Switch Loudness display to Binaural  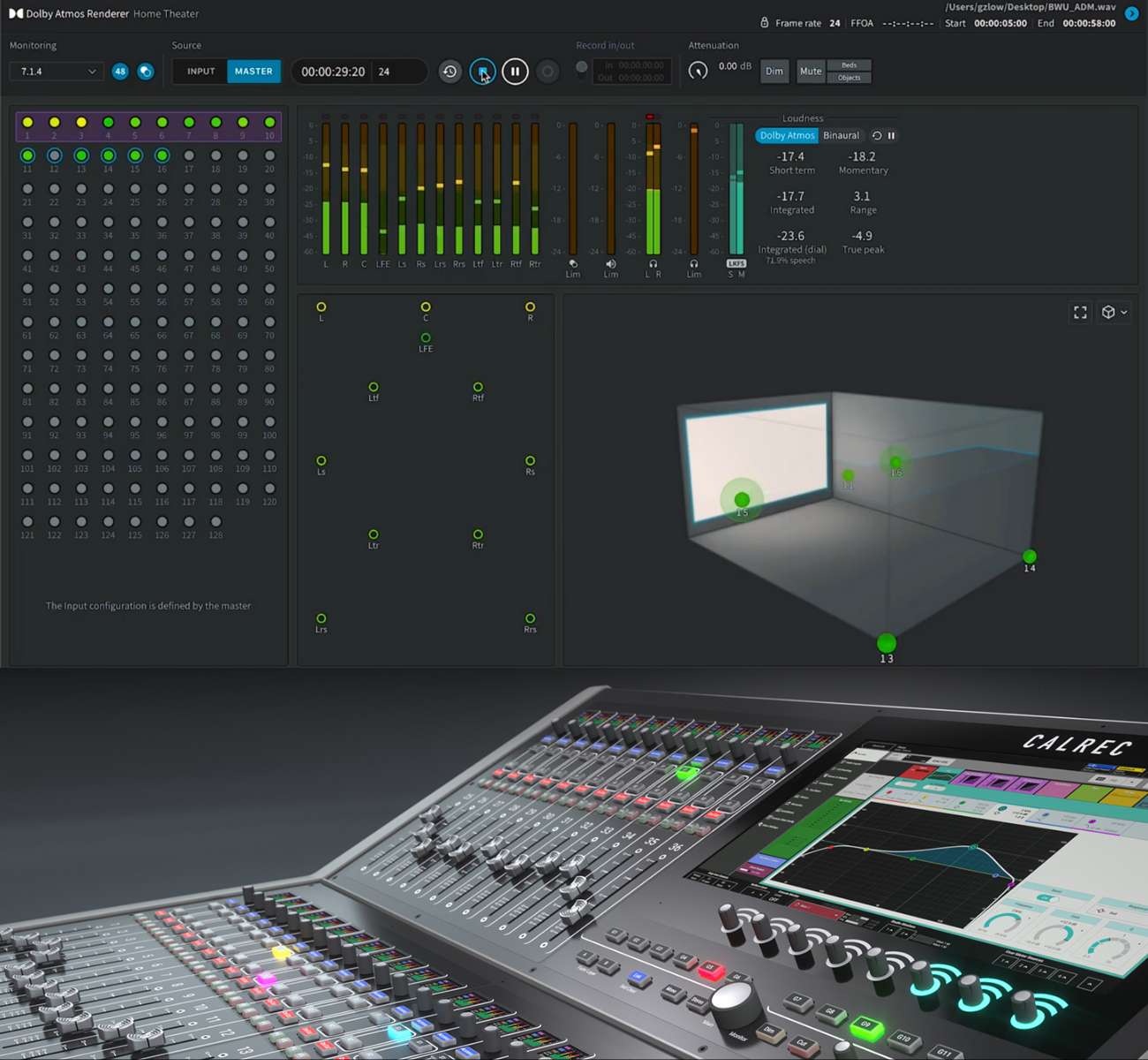841,135
